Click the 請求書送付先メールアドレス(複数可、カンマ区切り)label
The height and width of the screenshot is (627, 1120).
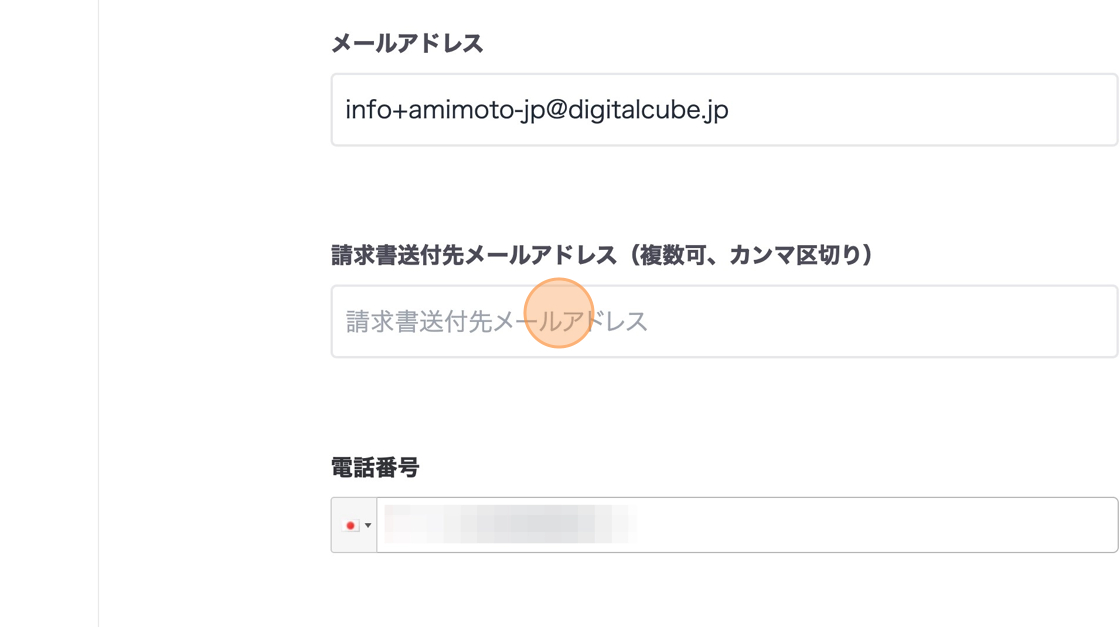point(600,255)
